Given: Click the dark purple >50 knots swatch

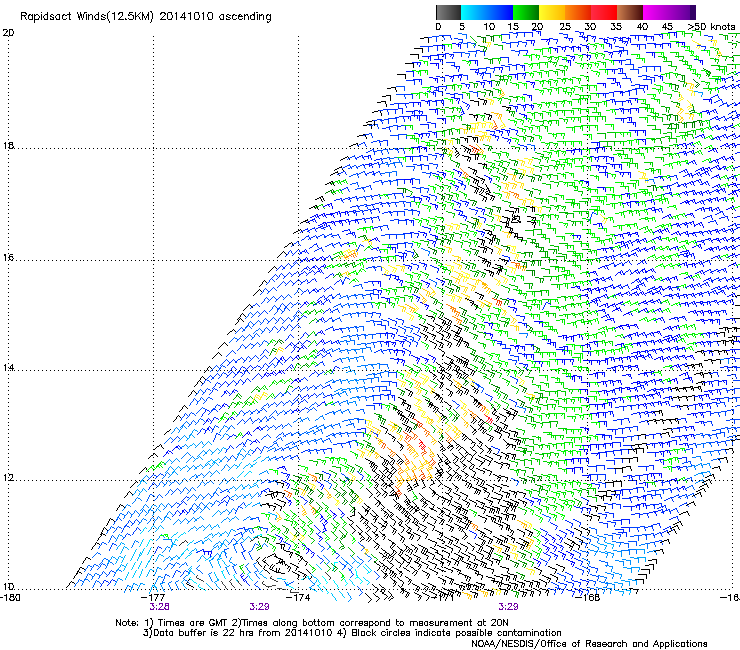Looking at the screenshot, I should pyautogui.click(x=692, y=12).
